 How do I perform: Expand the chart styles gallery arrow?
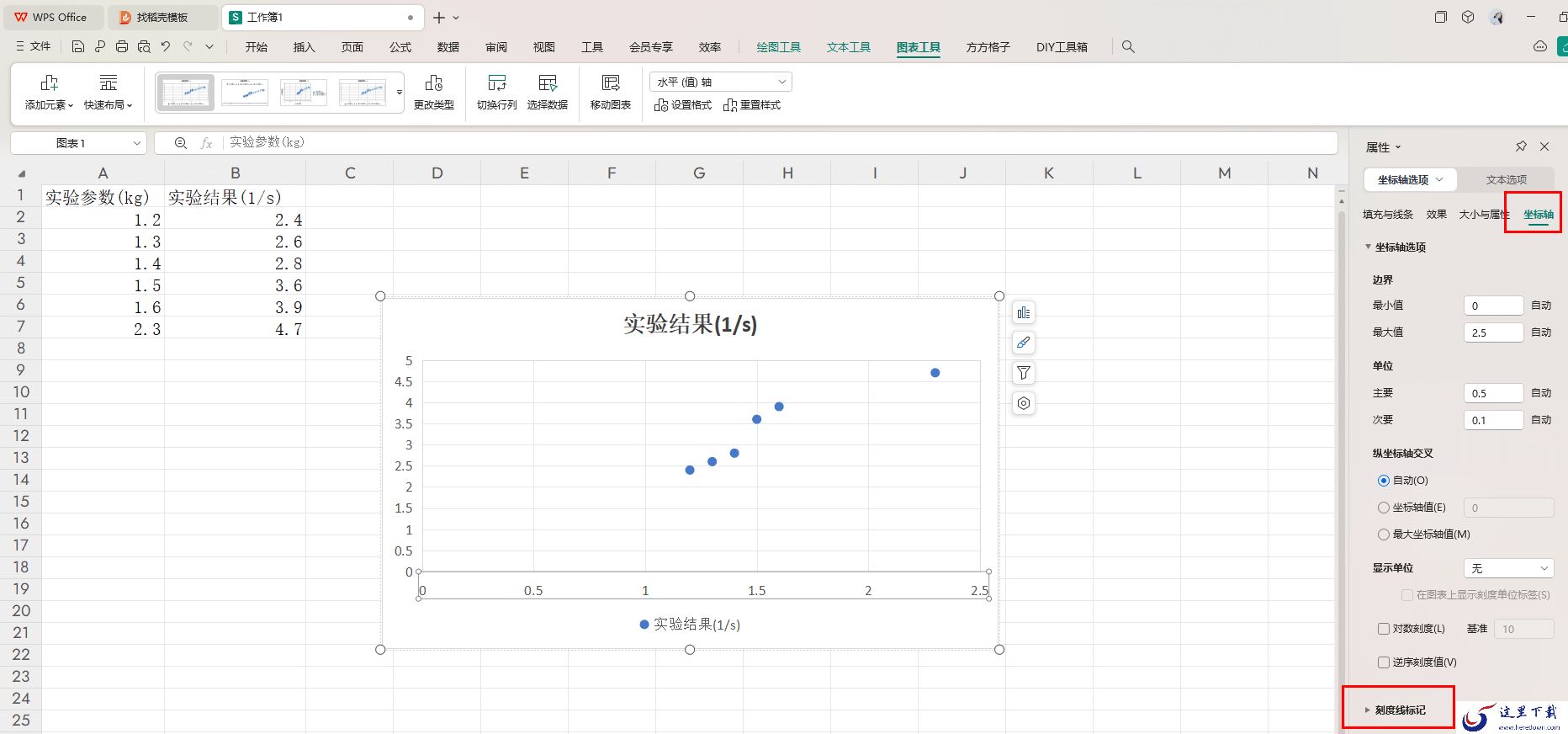[400, 93]
